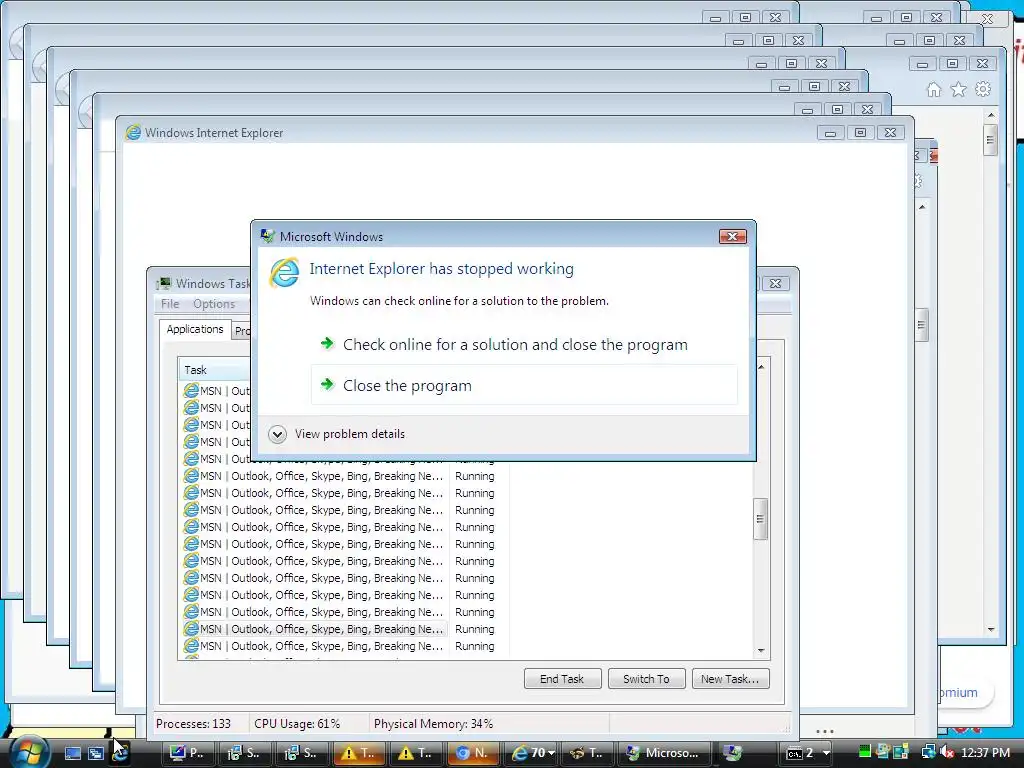This screenshot has height=768, width=1024.
Task: Click the task list scrollbar thumb
Action: (x=760, y=519)
